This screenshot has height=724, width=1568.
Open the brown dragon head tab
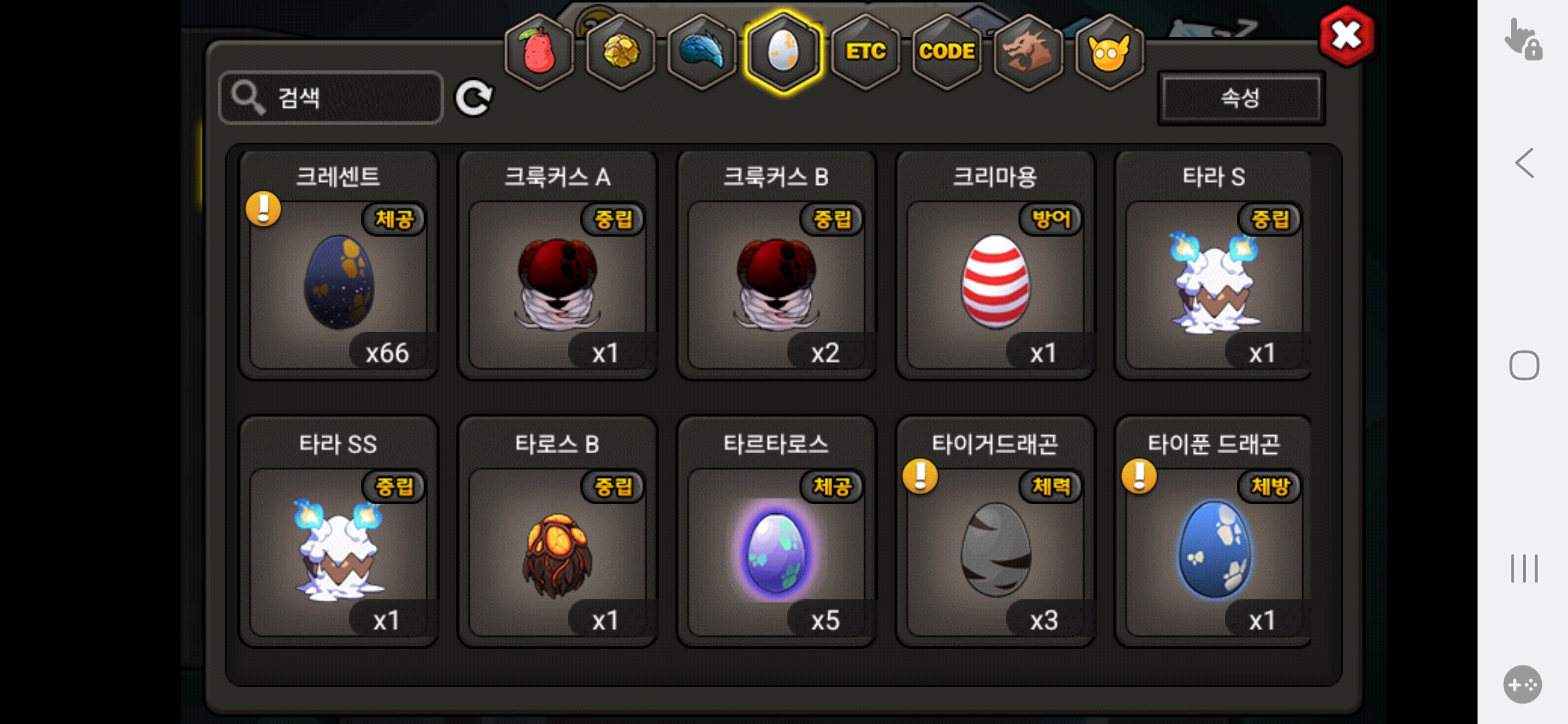click(x=1028, y=51)
